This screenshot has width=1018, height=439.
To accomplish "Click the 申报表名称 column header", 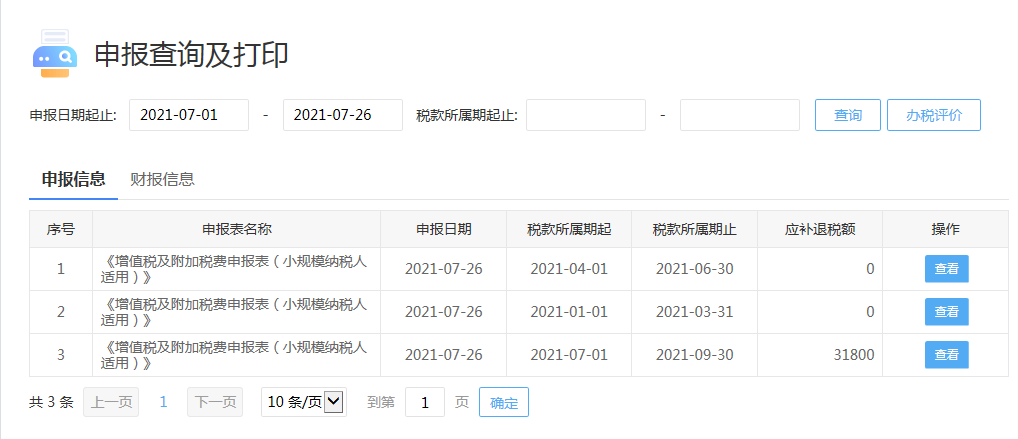I will pyautogui.click(x=236, y=229).
